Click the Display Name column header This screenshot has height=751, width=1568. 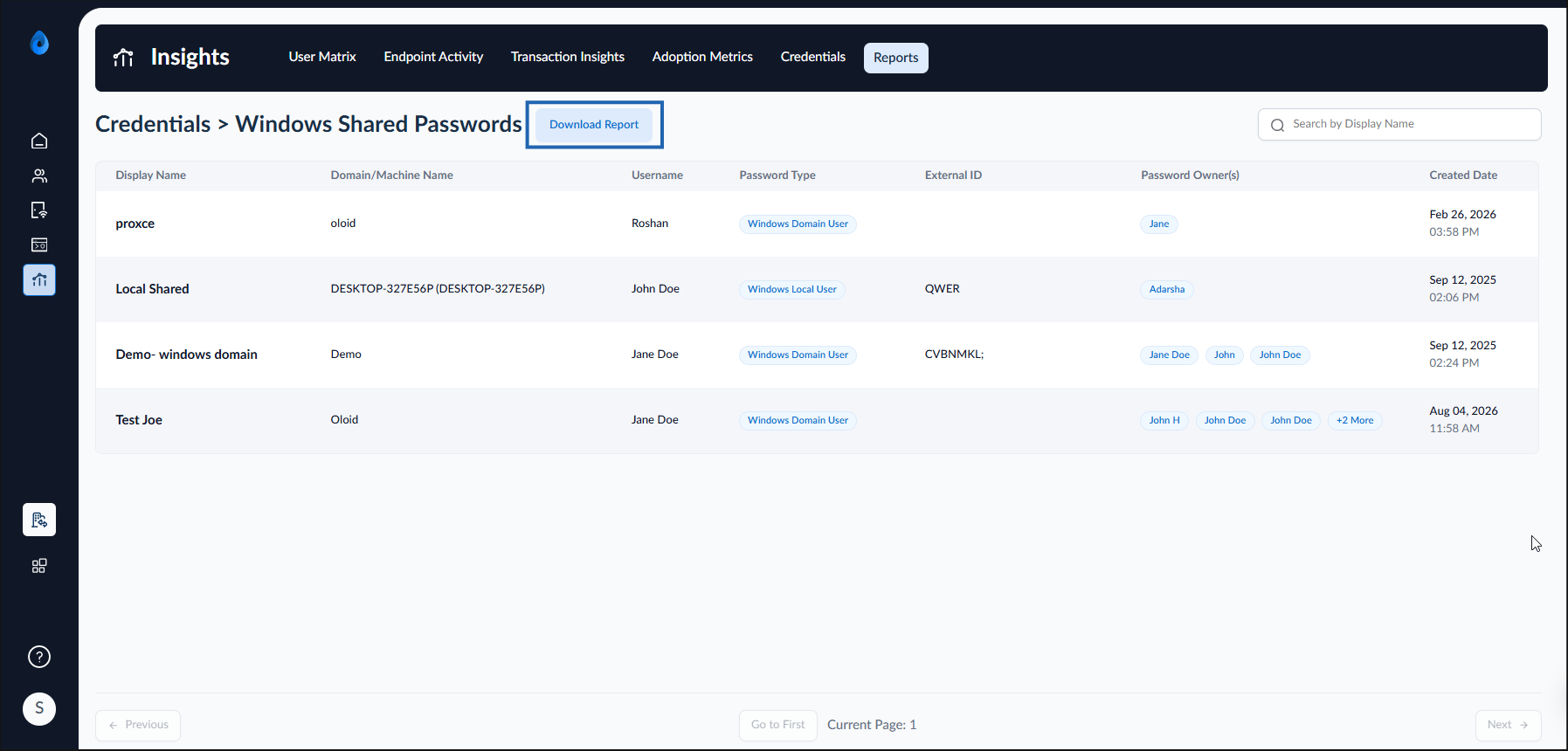[x=151, y=176]
